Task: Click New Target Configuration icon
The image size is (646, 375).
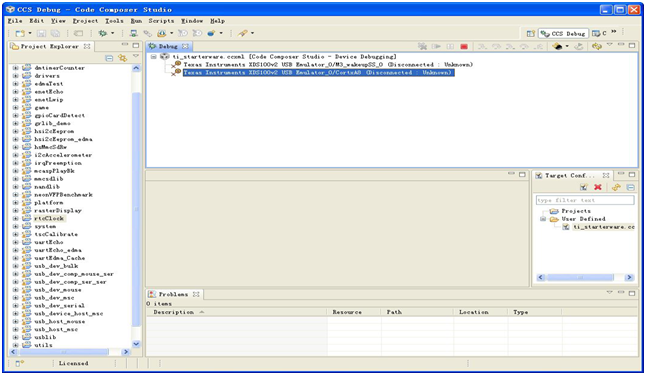Action: click(x=583, y=188)
